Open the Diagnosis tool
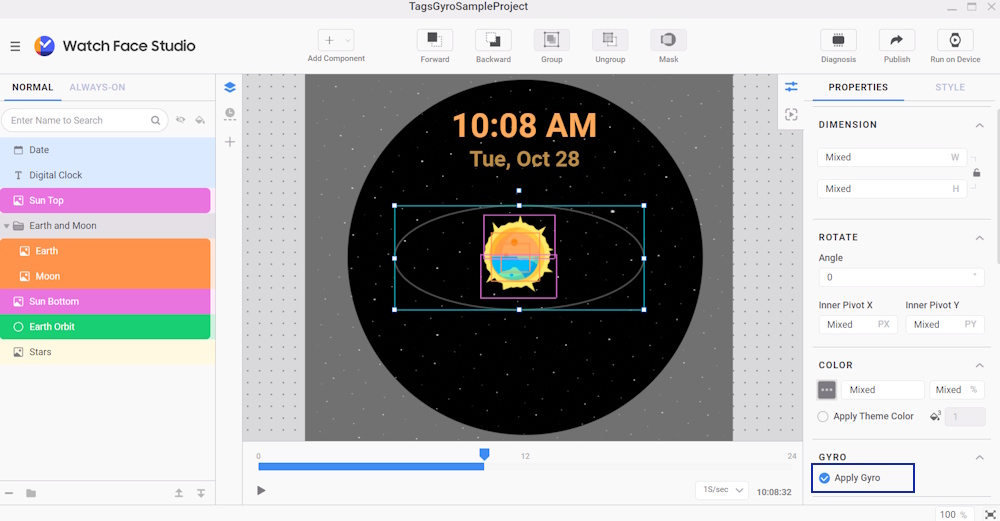The image size is (1000, 521). pos(838,40)
